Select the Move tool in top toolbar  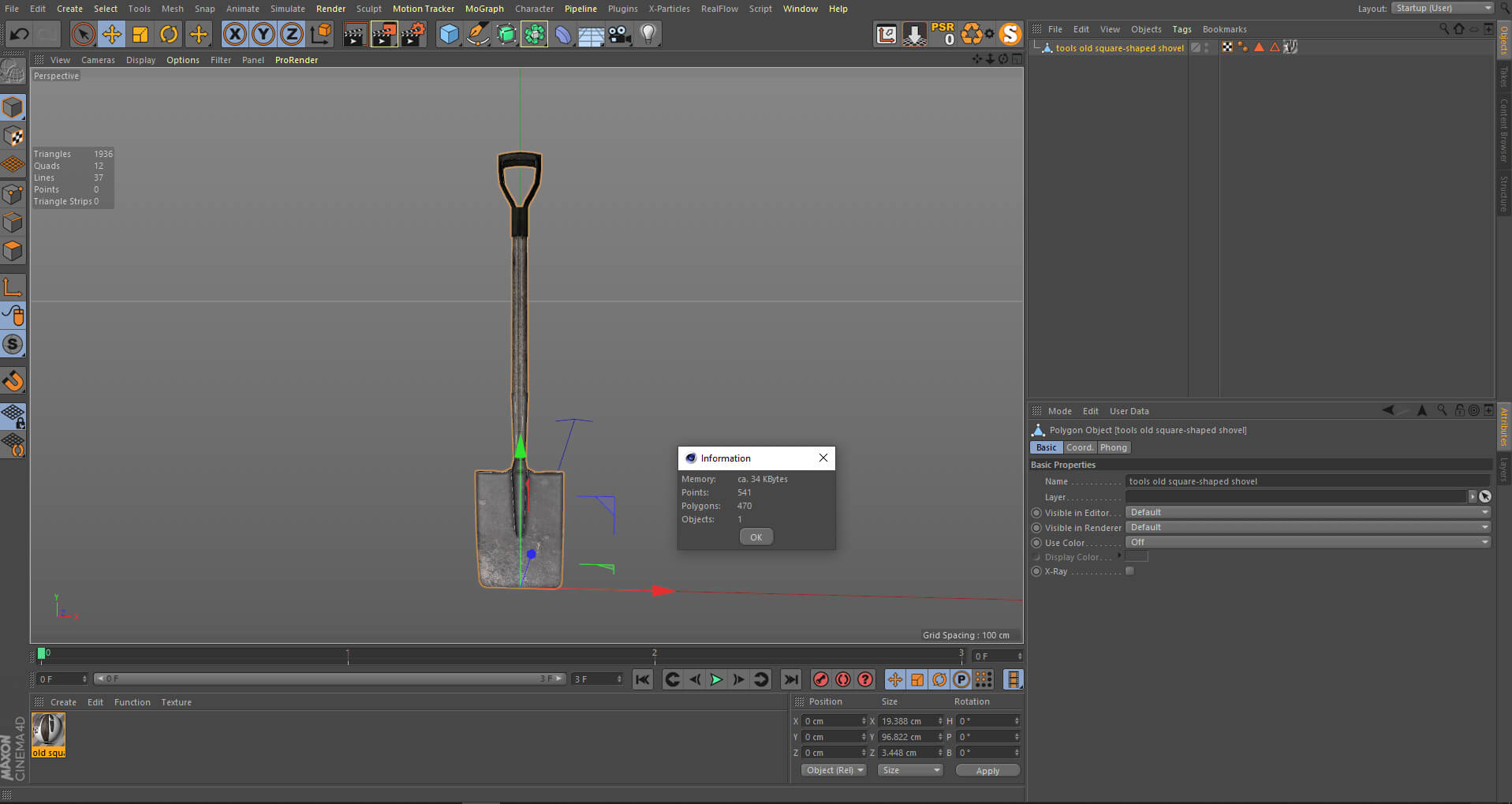coord(112,34)
